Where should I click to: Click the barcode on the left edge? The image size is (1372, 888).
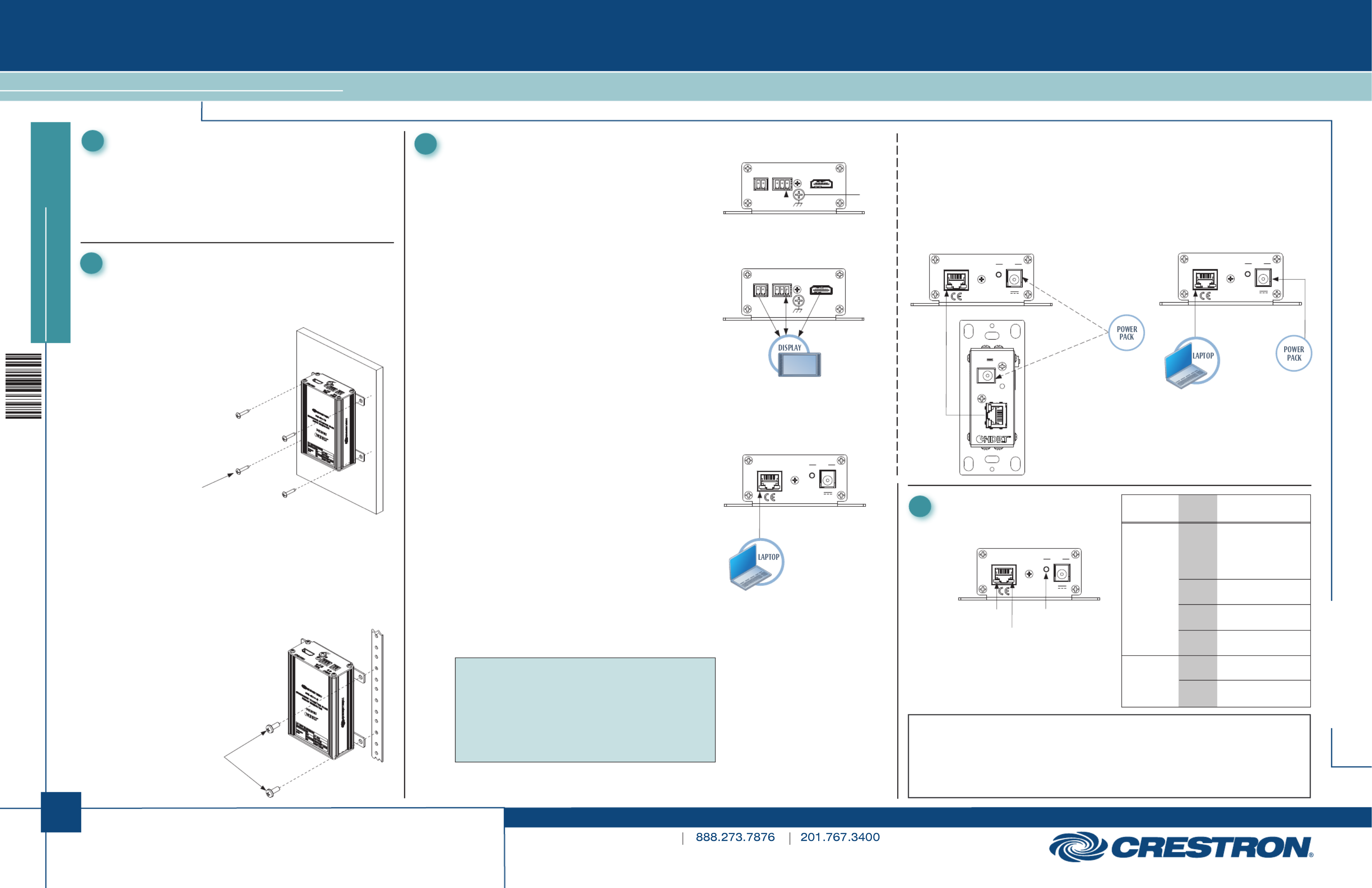24,386
